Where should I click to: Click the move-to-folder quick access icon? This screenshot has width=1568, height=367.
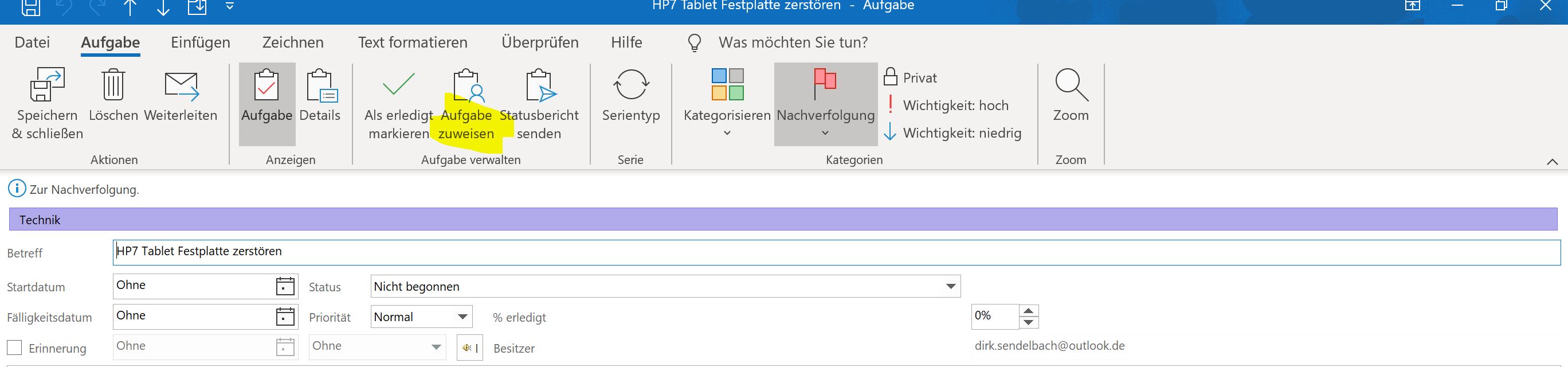197,6
